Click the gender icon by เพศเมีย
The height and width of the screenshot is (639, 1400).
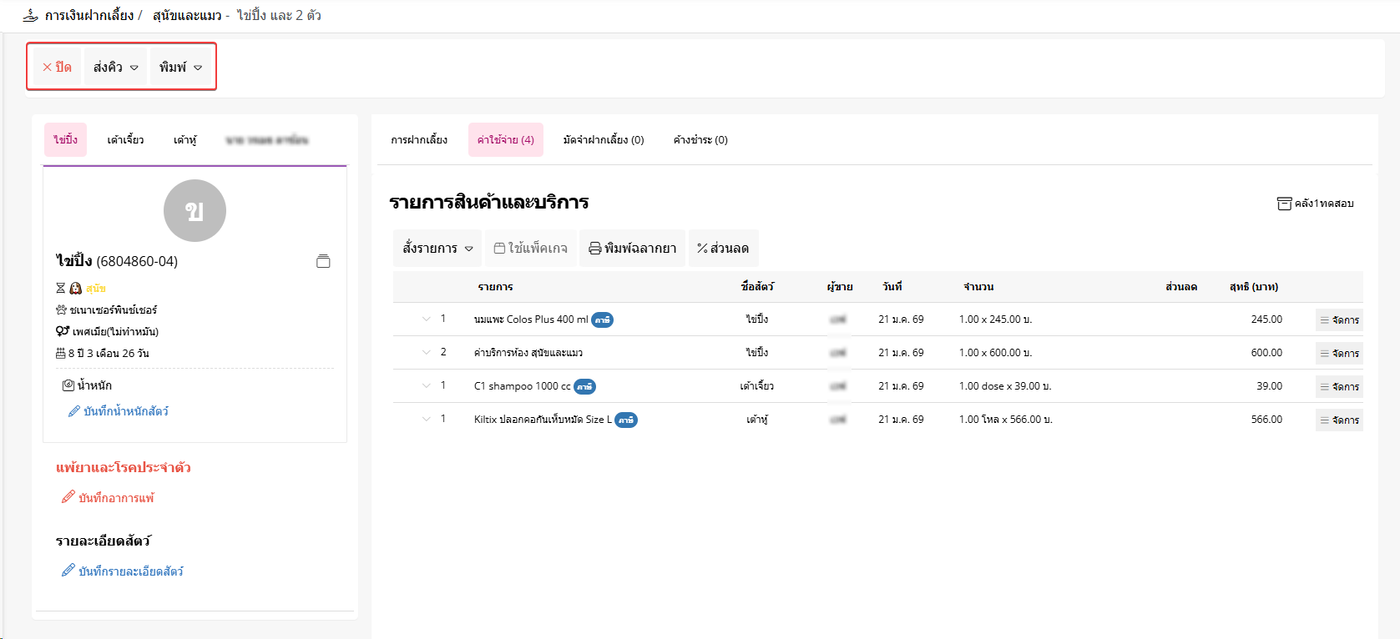62,331
